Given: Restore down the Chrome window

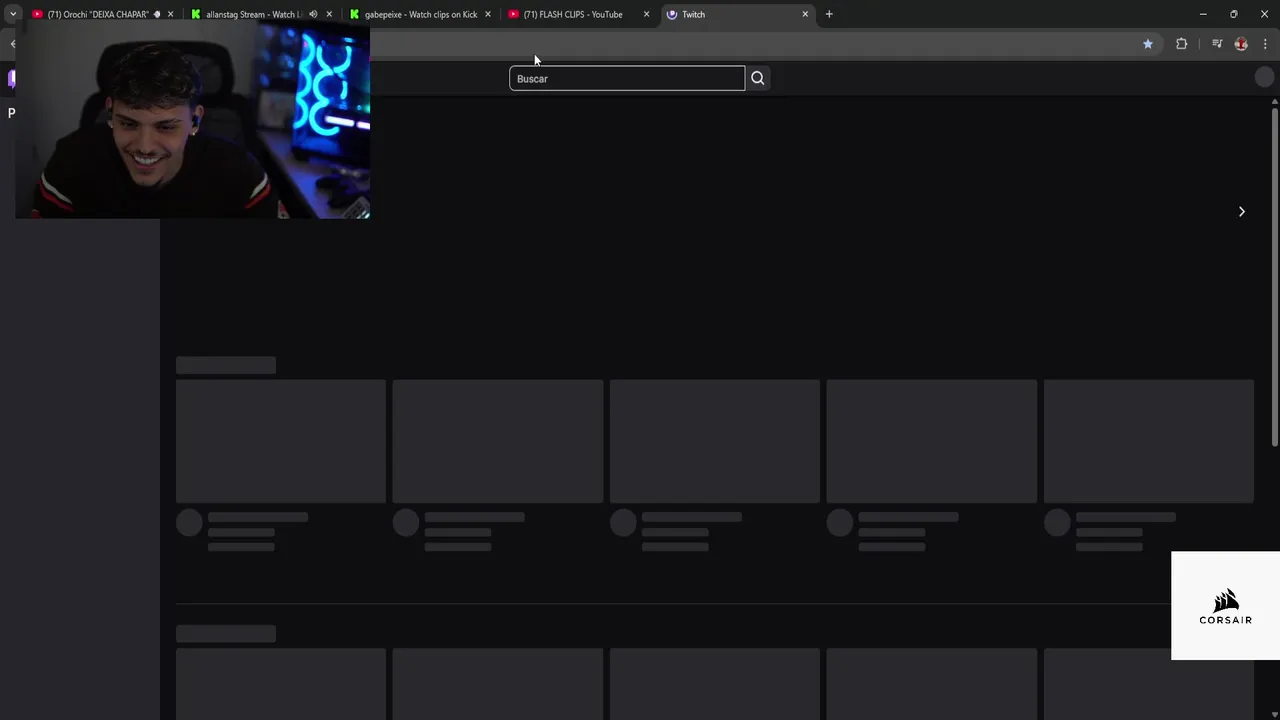Looking at the screenshot, I should [x=1233, y=14].
